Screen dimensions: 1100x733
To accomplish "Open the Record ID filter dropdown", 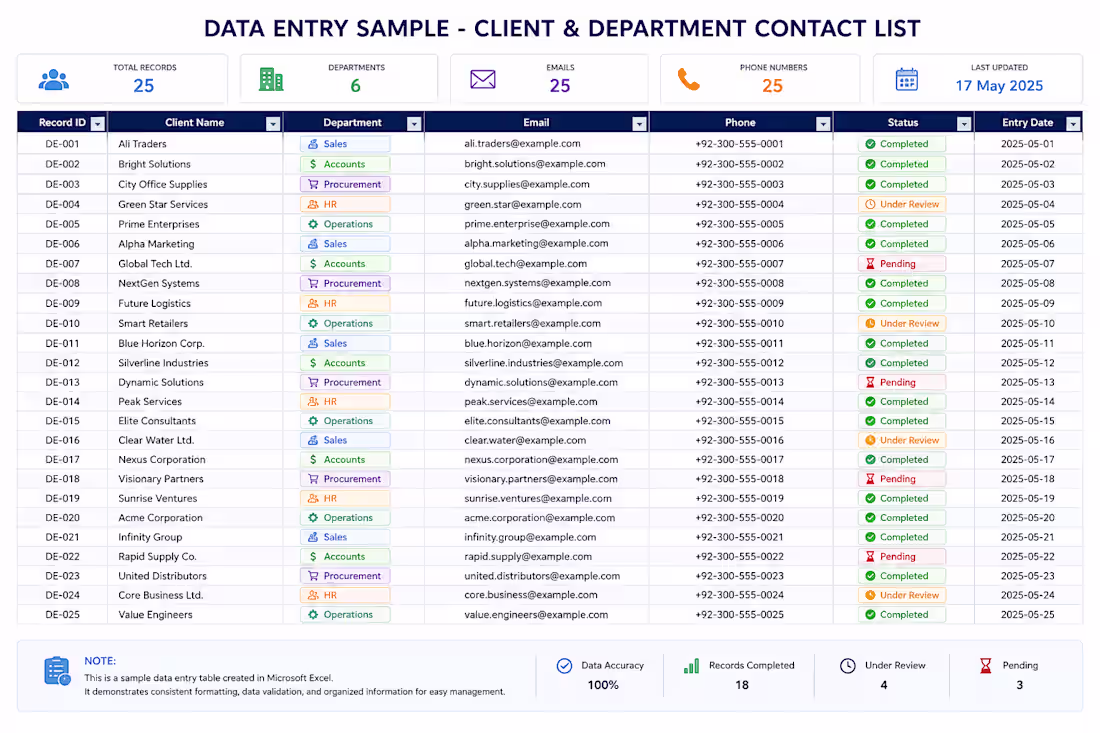I will 98,124.
